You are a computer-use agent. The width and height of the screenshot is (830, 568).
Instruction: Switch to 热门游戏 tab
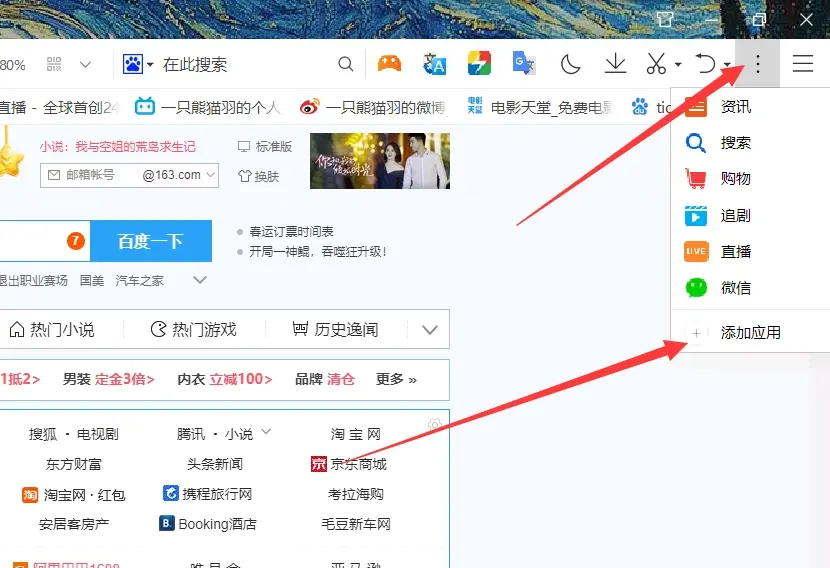click(x=194, y=329)
